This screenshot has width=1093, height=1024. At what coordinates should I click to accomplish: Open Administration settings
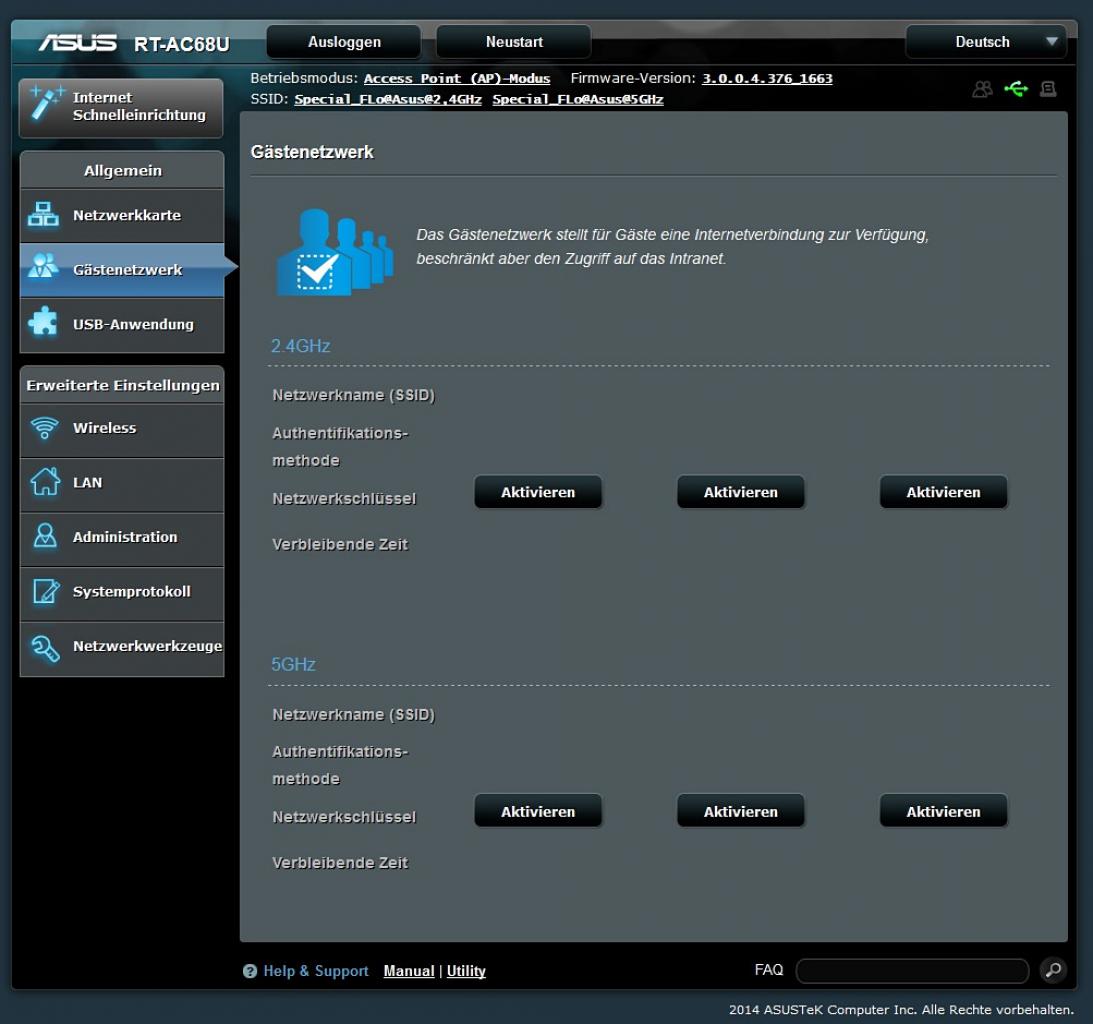122,538
